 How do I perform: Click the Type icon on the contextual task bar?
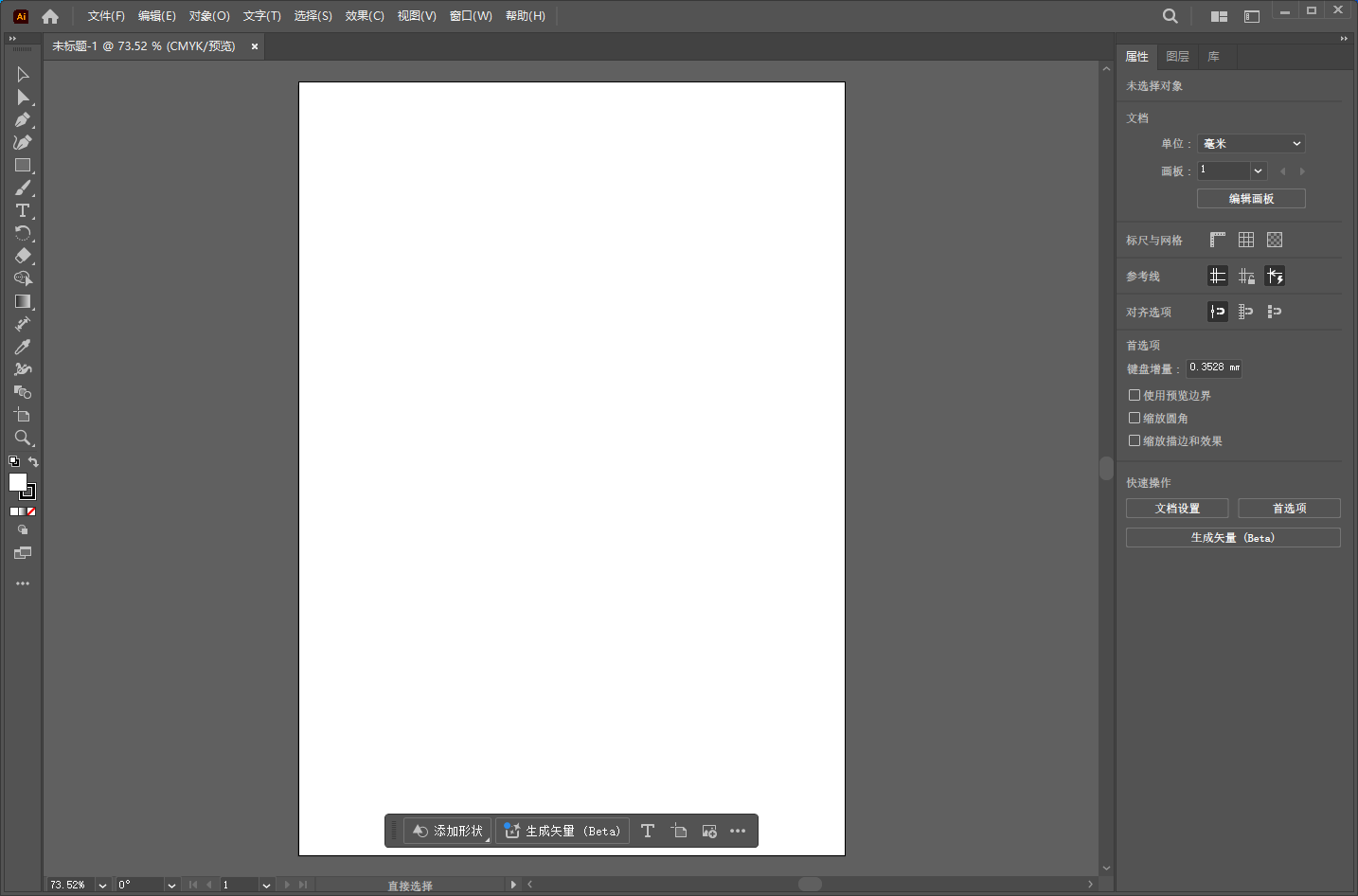click(x=648, y=831)
